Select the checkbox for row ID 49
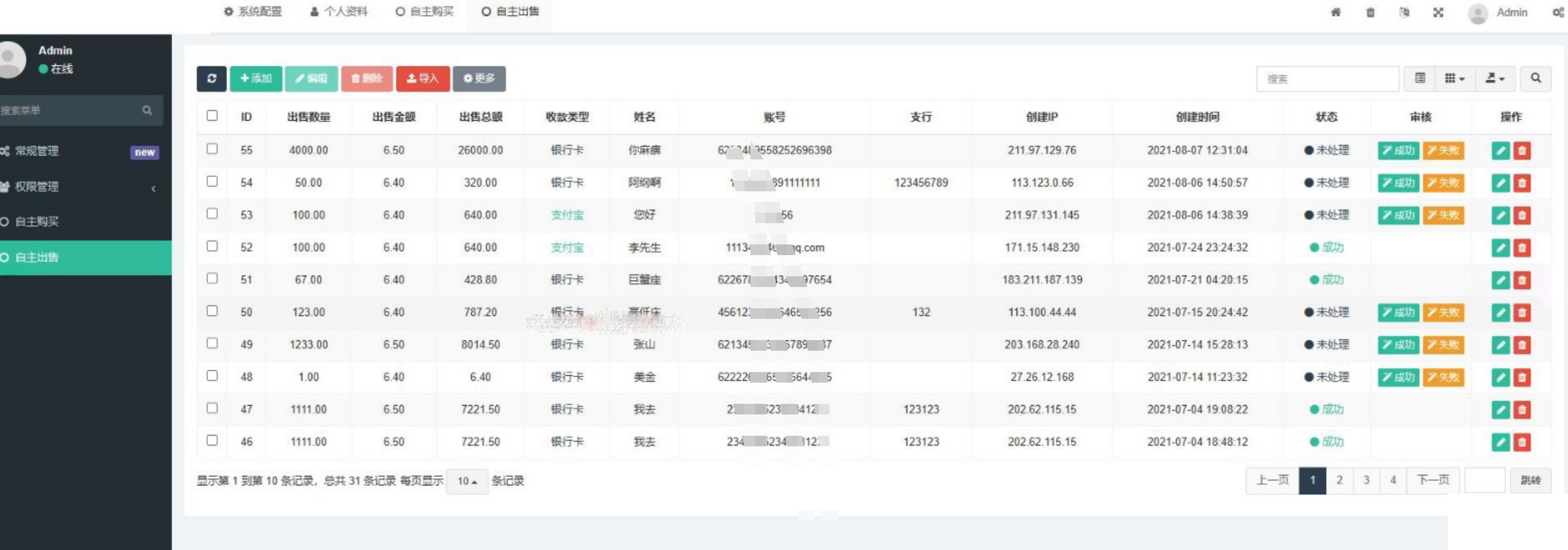The image size is (1568, 550). click(x=212, y=343)
